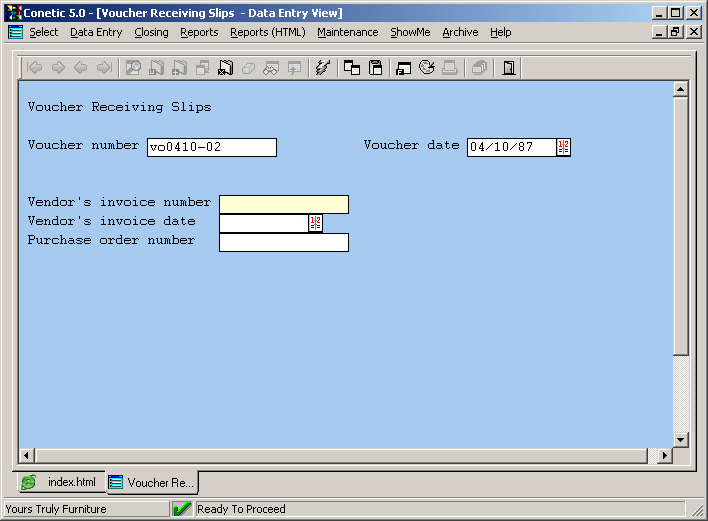Click the circular arrow refresh toolbar icon
Viewport: 708px width, 521px height.
click(426, 68)
